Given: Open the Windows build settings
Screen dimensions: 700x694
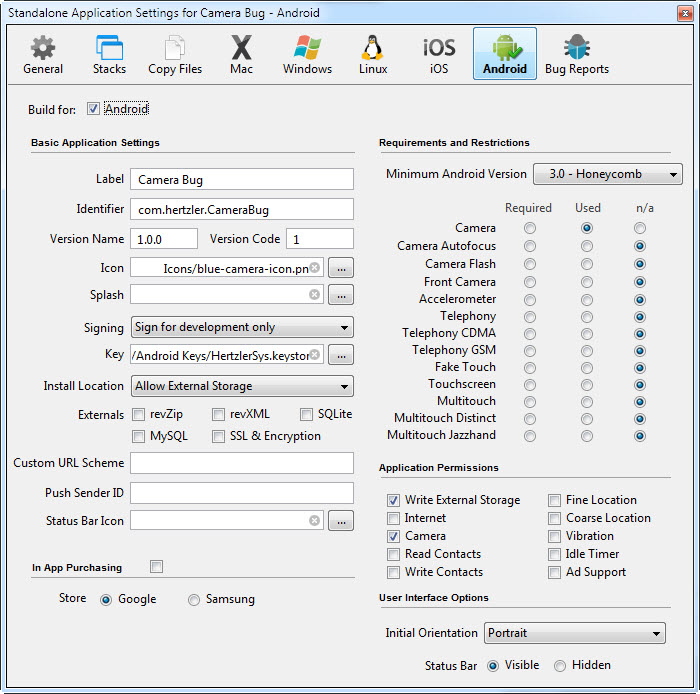Looking at the screenshot, I should pos(307,54).
